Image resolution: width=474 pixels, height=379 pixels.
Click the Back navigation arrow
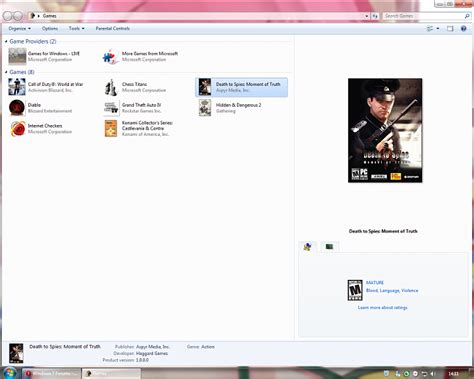pos(8,16)
